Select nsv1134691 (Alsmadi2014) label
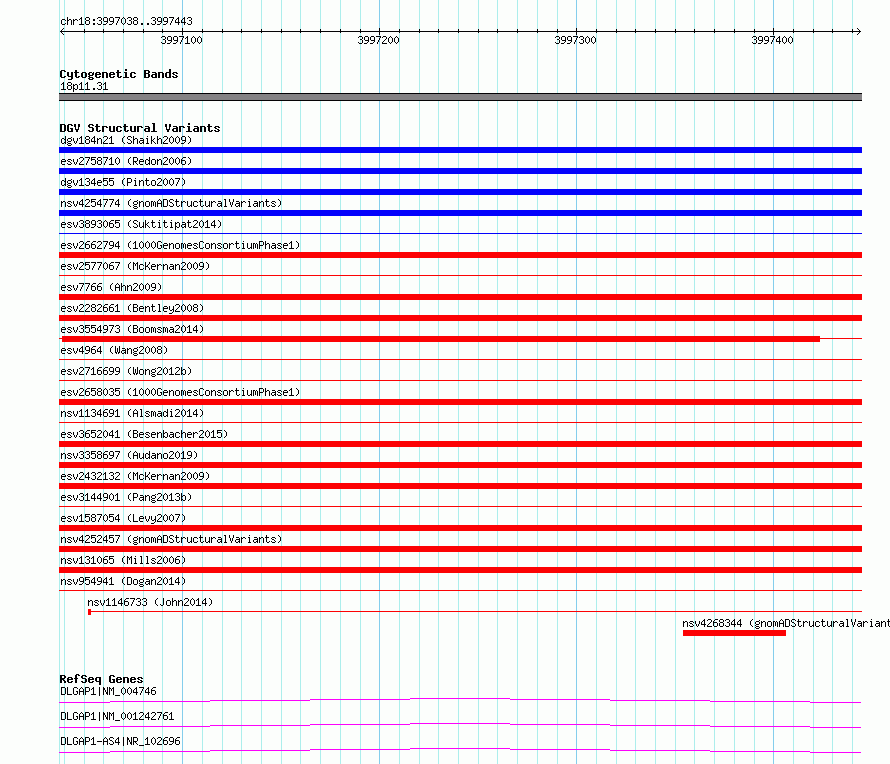 coord(132,413)
